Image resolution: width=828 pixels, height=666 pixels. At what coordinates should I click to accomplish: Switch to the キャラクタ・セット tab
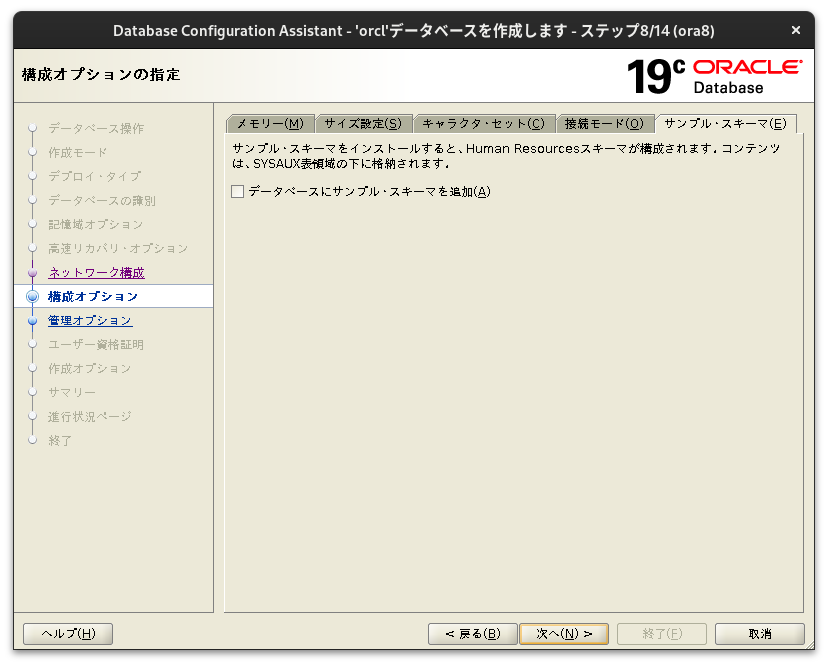coord(485,122)
